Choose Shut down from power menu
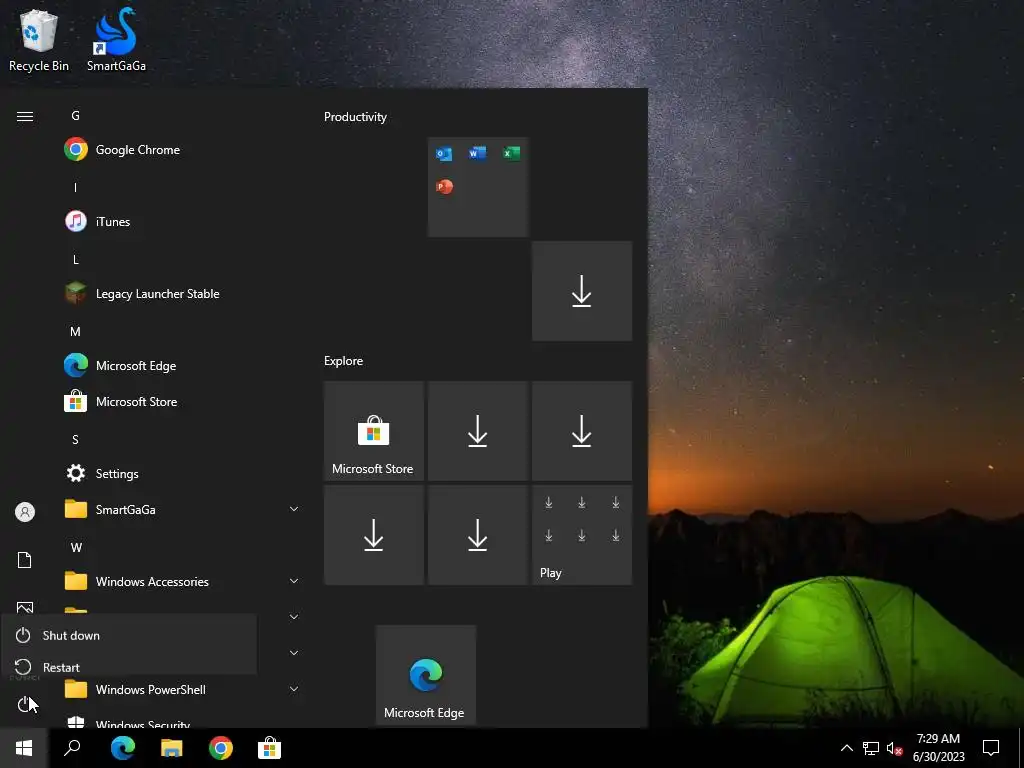1024x768 pixels. [129, 635]
